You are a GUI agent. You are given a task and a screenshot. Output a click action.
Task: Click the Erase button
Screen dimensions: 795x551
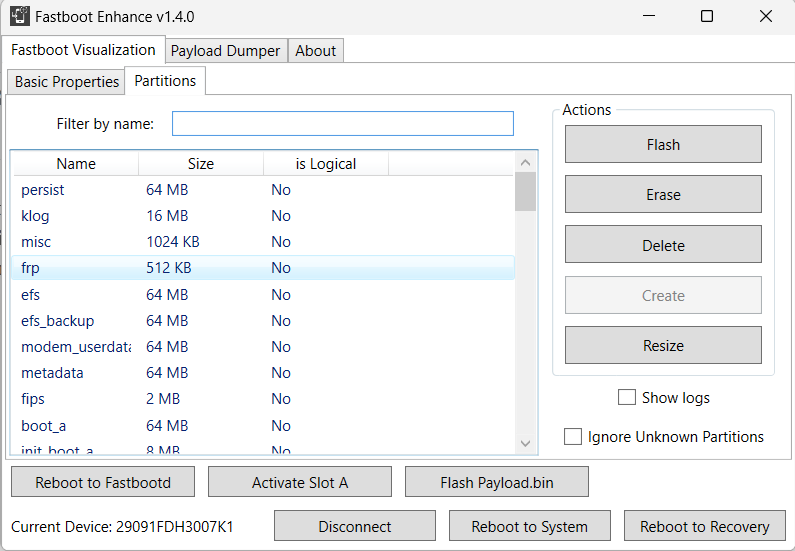[x=663, y=195]
